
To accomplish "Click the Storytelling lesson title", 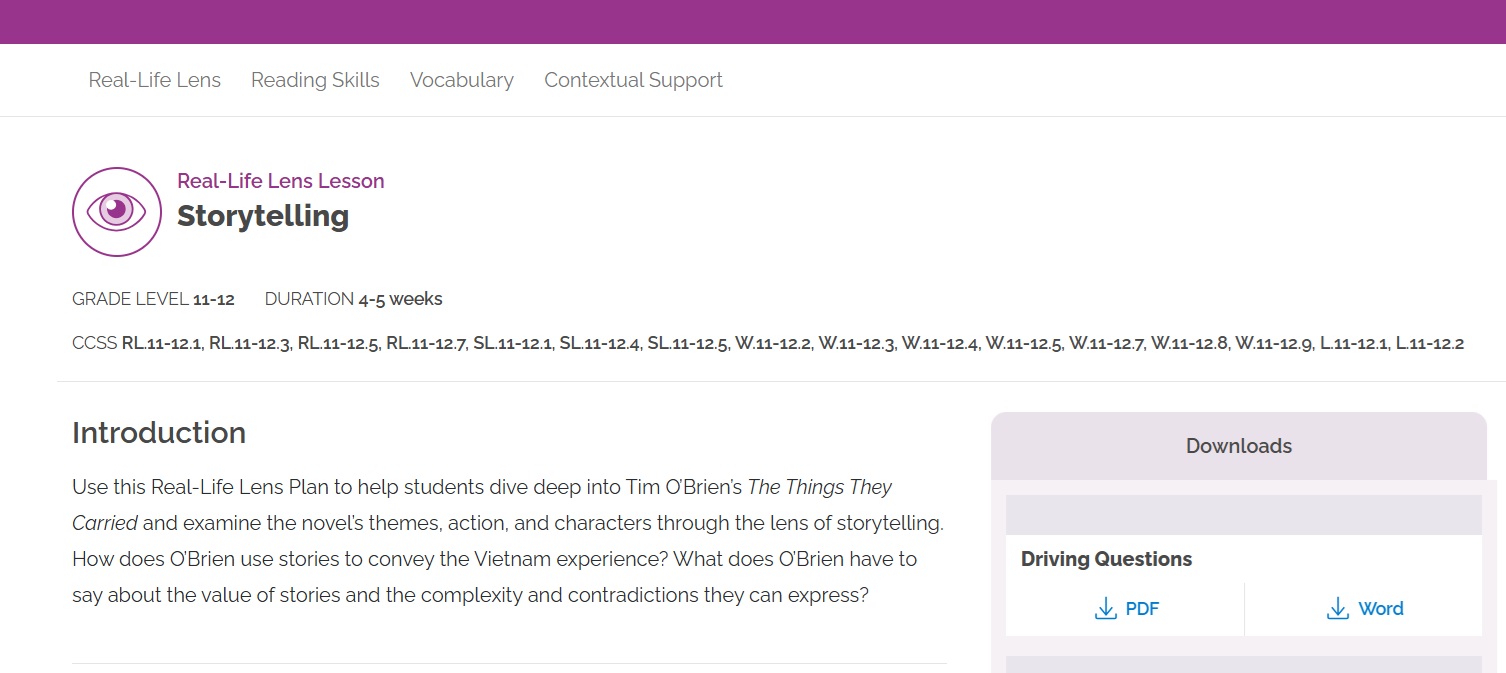I will (263, 216).
